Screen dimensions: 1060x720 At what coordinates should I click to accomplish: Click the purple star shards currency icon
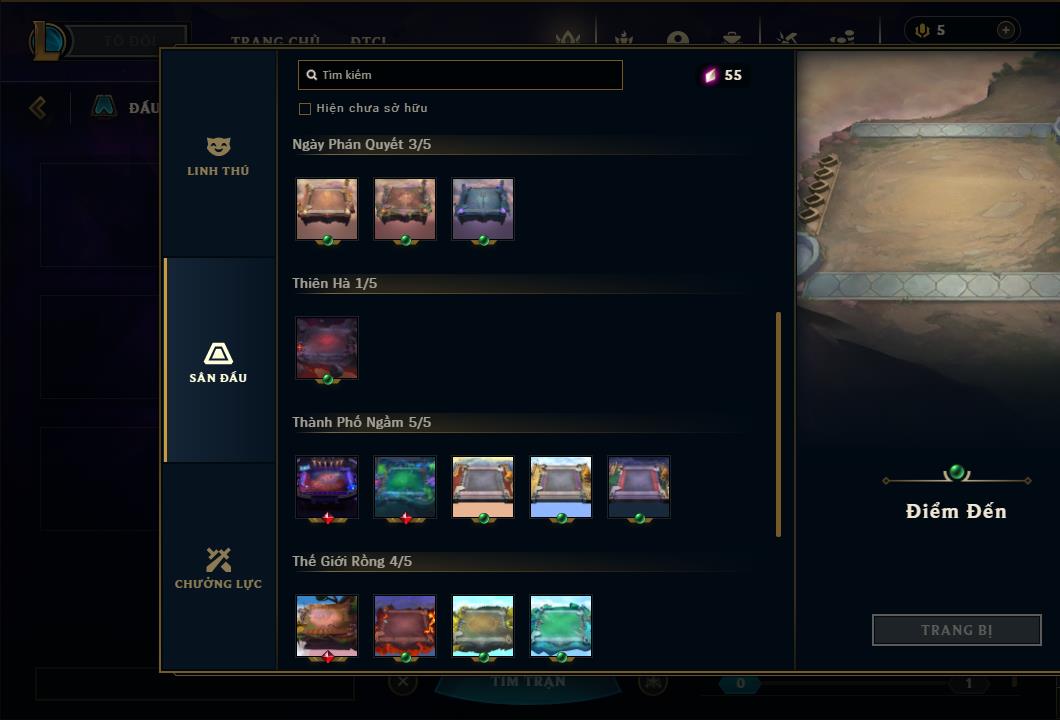click(x=710, y=75)
